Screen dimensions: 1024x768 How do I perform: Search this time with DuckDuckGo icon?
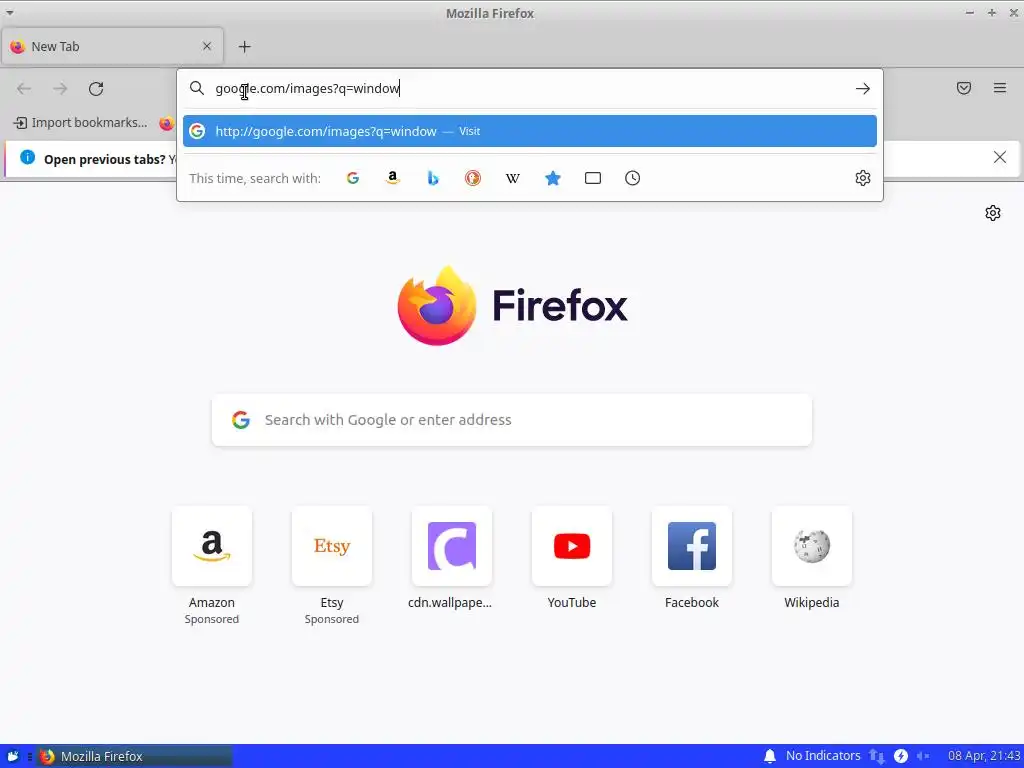click(473, 178)
